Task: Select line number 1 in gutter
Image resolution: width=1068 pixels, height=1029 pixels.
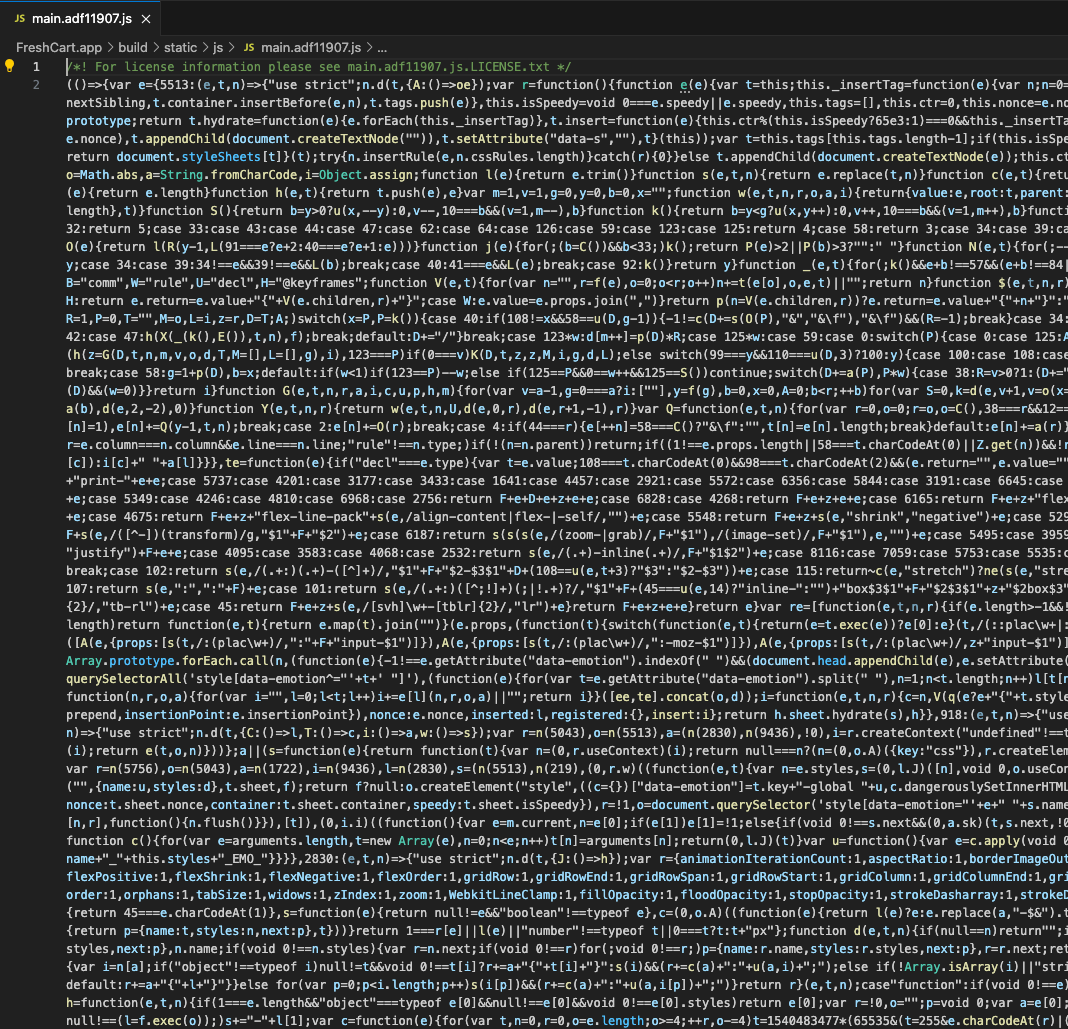Action: tap(36, 67)
